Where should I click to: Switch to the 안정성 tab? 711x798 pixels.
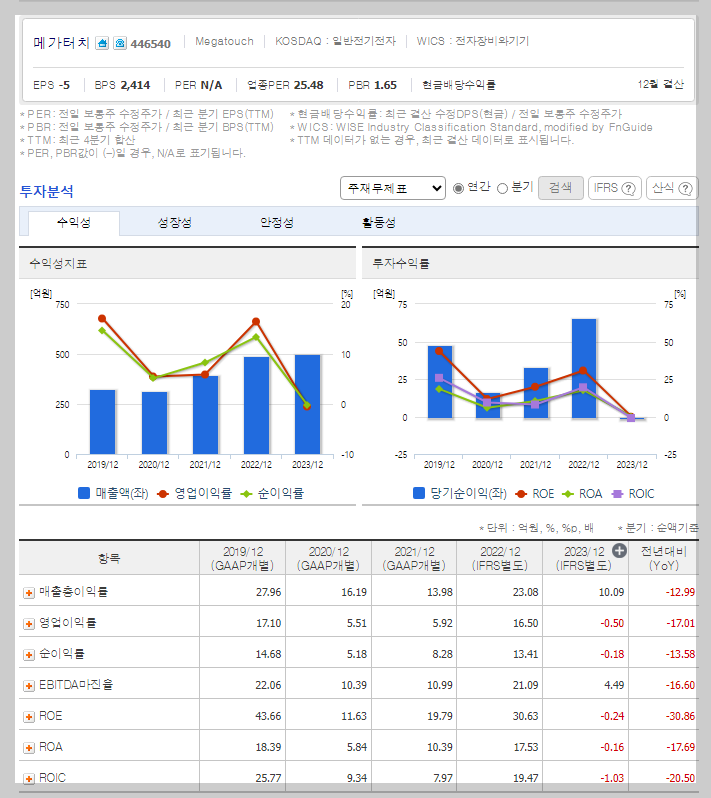(277, 223)
